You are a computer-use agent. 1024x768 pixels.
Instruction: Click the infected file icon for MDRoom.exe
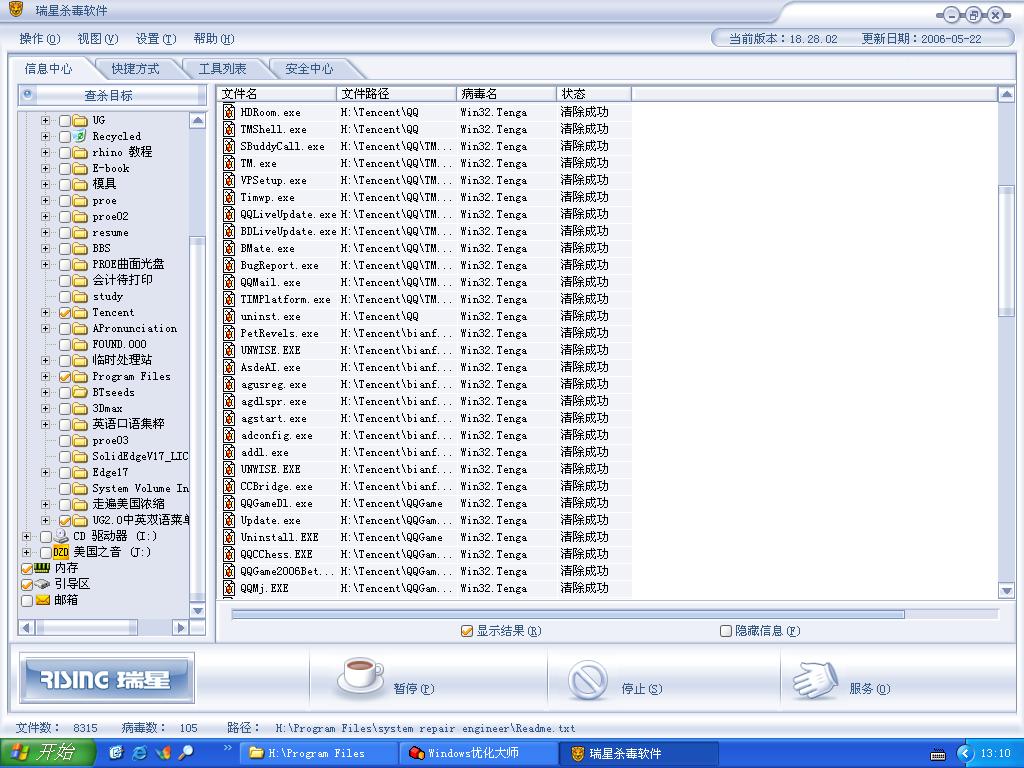[x=229, y=112]
